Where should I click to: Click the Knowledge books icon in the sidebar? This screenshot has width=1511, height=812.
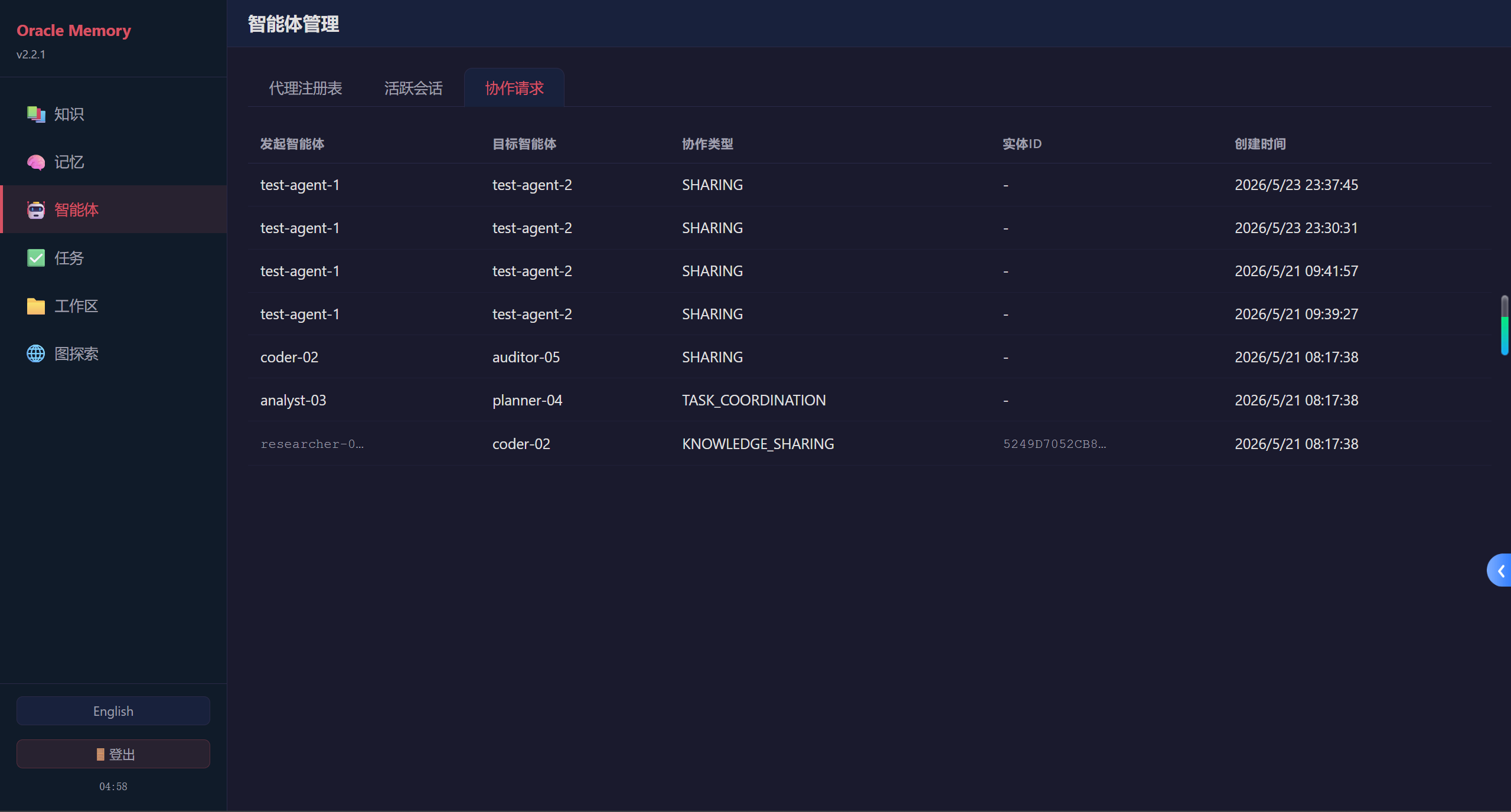(x=36, y=114)
